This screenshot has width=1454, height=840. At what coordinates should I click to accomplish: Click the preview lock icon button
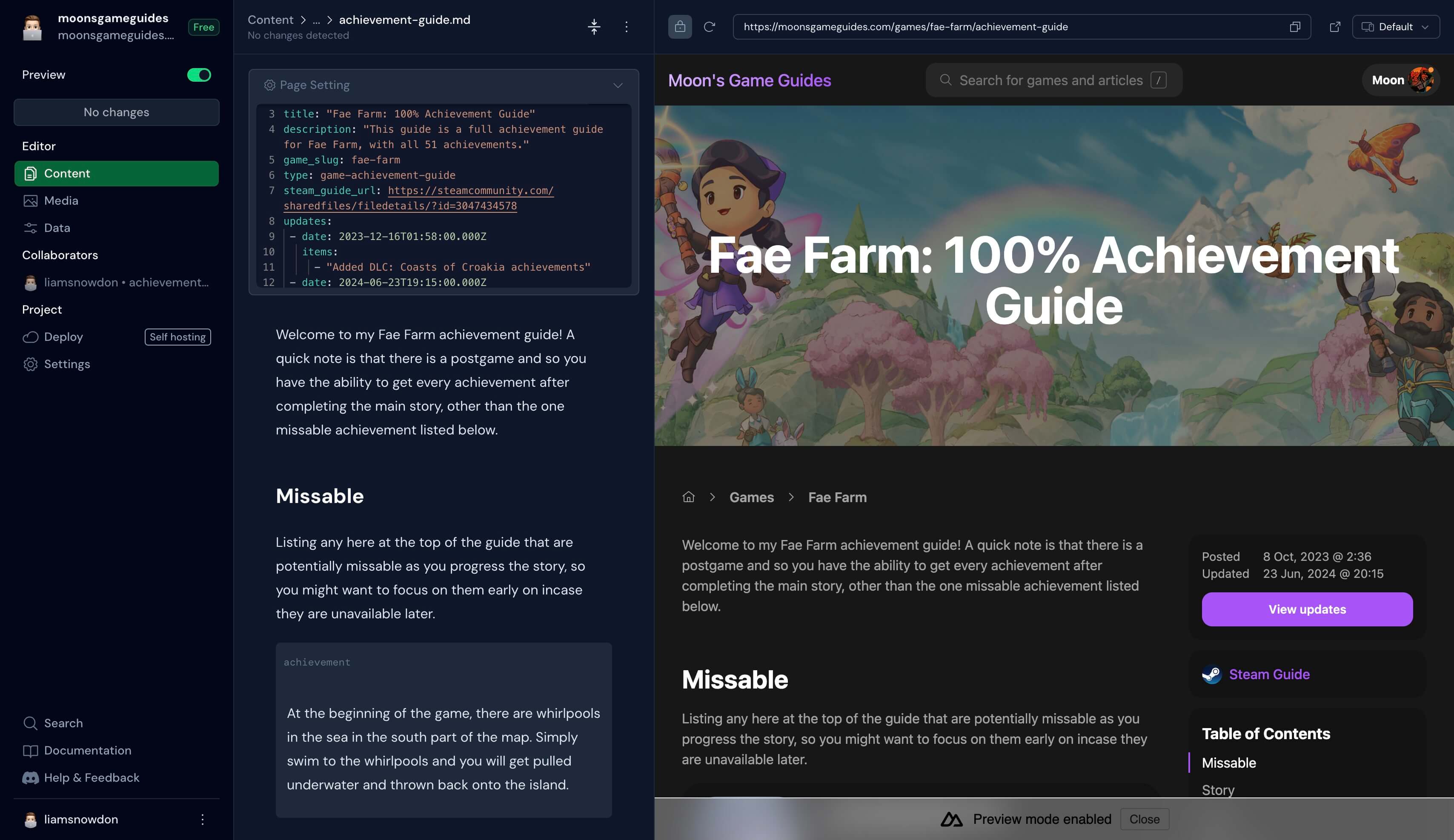(680, 26)
